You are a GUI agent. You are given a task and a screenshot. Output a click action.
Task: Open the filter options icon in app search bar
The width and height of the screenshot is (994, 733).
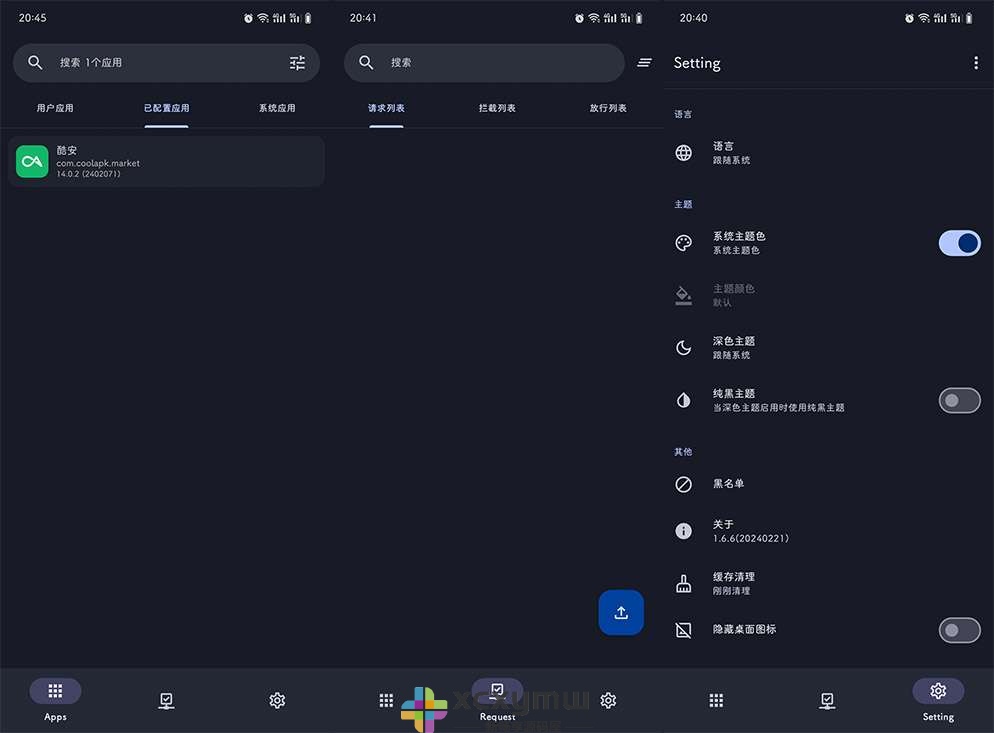pyautogui.click(x=297, y=62)
